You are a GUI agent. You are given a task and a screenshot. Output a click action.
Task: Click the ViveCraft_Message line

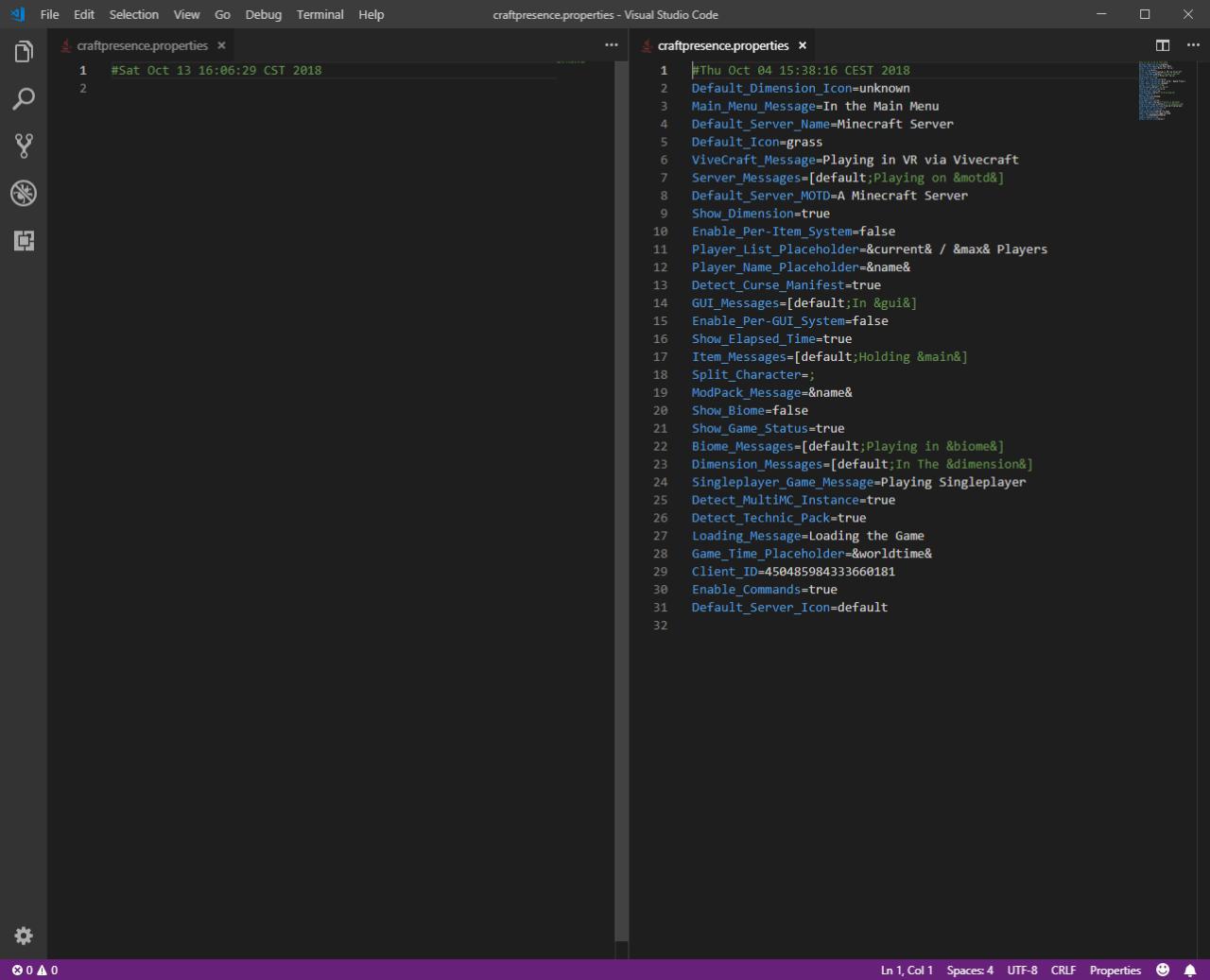pyautogui.click(x=855, y=160)
